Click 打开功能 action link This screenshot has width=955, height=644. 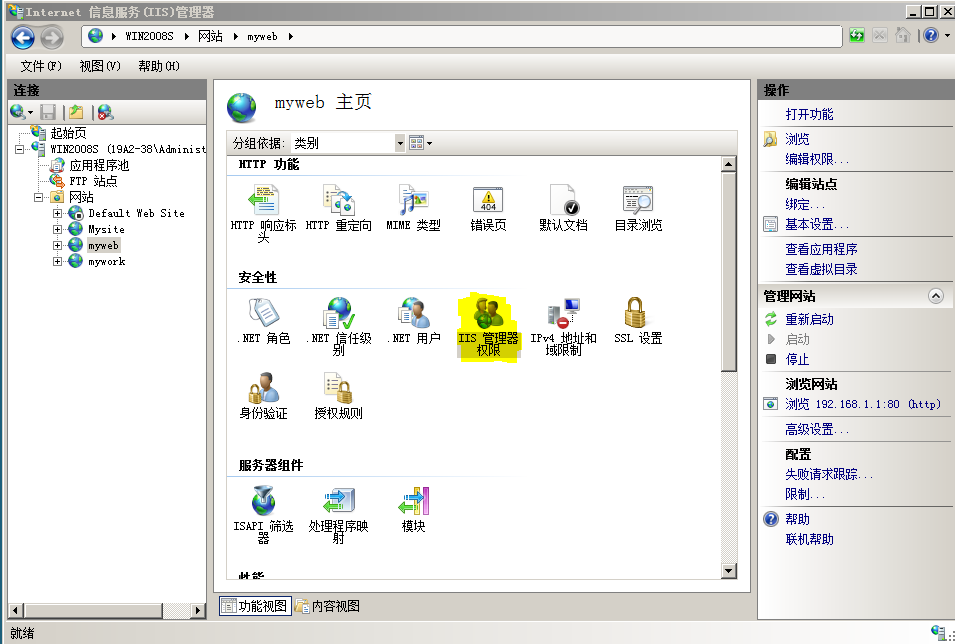[x=809, y=114]
